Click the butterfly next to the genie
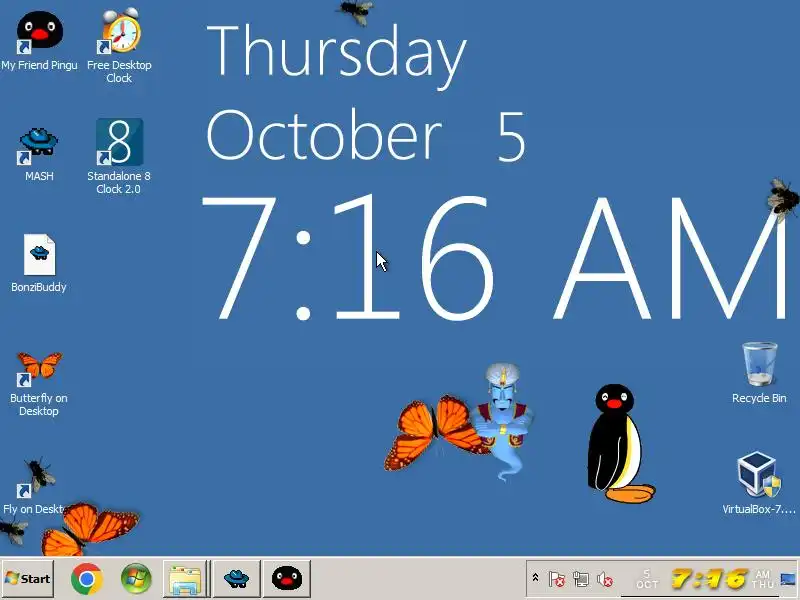The height and width of the screenshot is (600, 800). click(x=435, y=432)
